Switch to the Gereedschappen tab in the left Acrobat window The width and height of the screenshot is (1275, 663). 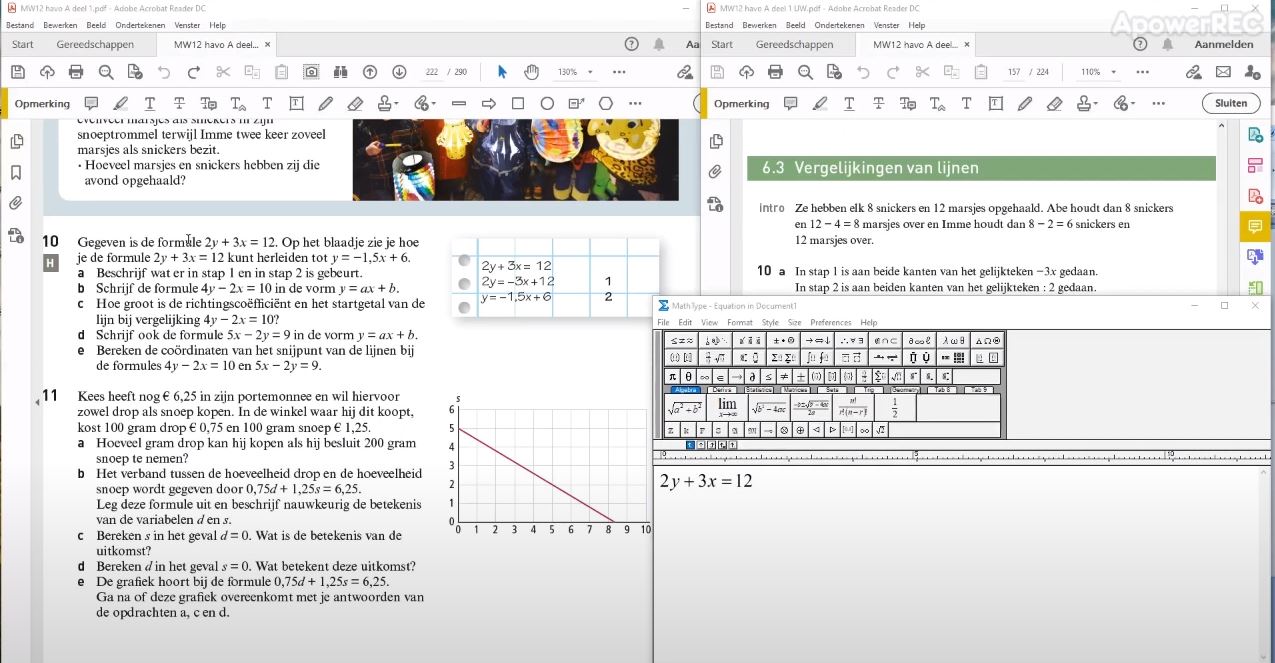(95, 44)
